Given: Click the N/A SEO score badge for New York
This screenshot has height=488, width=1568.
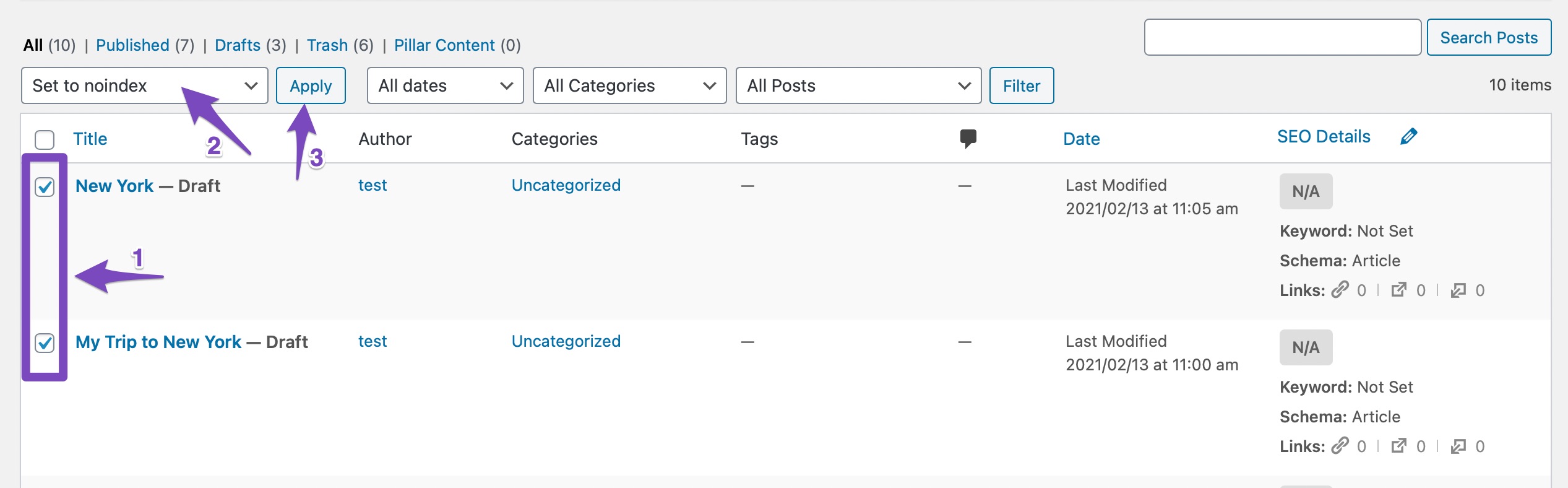Looking at the screenshot, I should click(x=1306, y=191).
